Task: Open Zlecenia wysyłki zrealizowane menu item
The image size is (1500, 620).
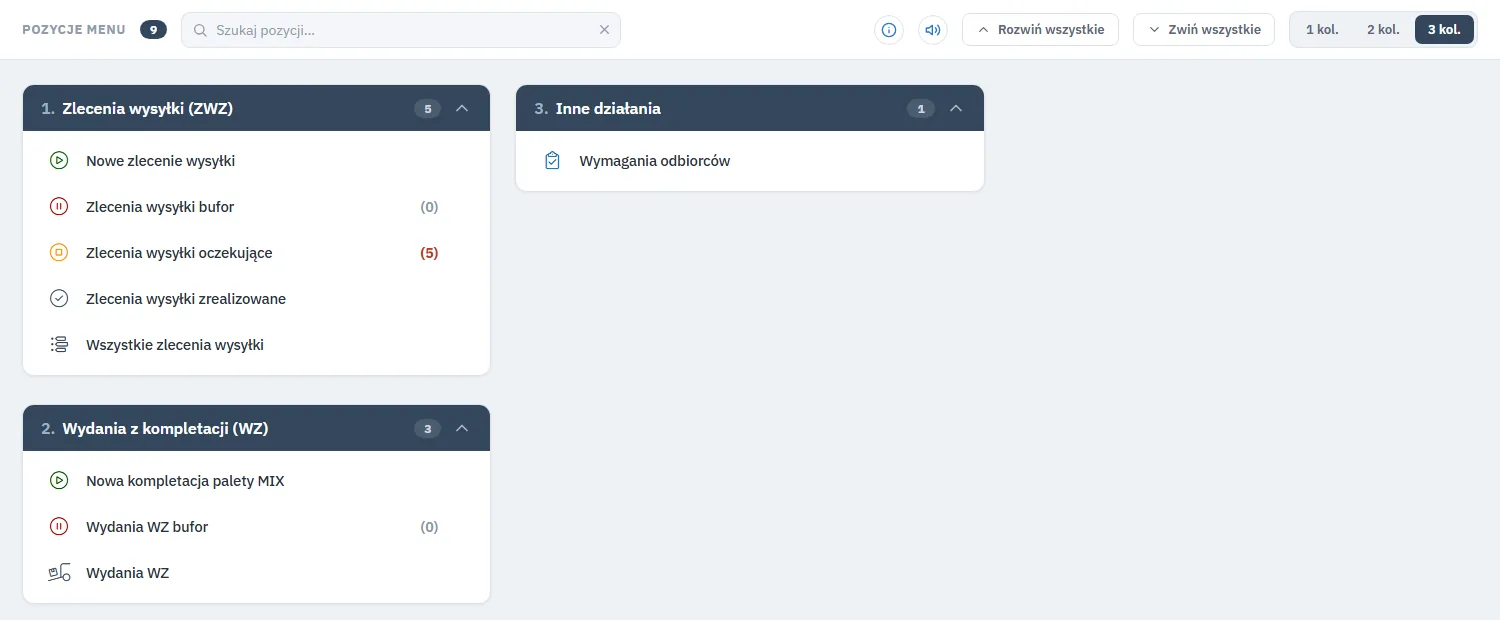Action: tap(256, 299)
